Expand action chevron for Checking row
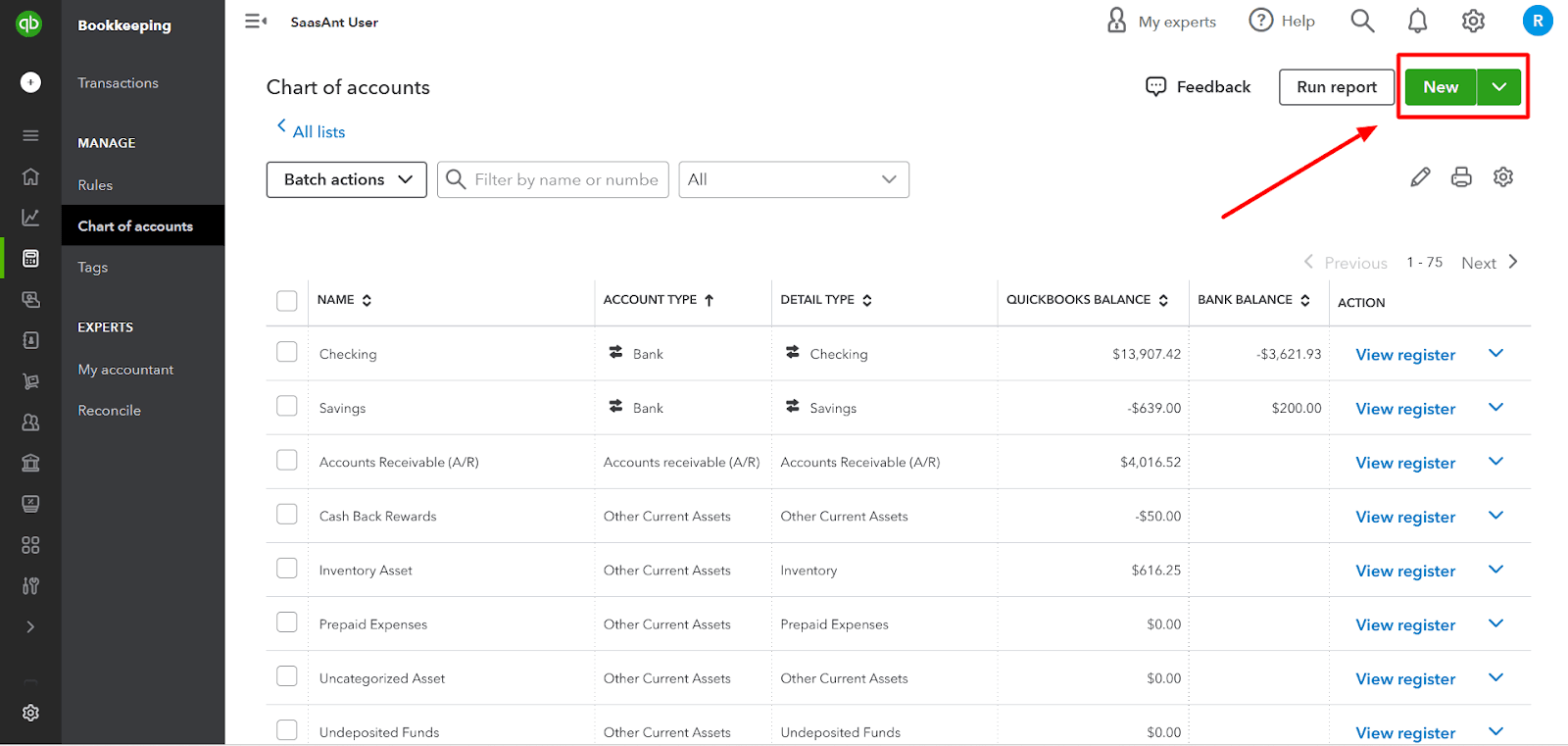The image size is (1568, 746). pyautogui.click(x=1495, y=353)
